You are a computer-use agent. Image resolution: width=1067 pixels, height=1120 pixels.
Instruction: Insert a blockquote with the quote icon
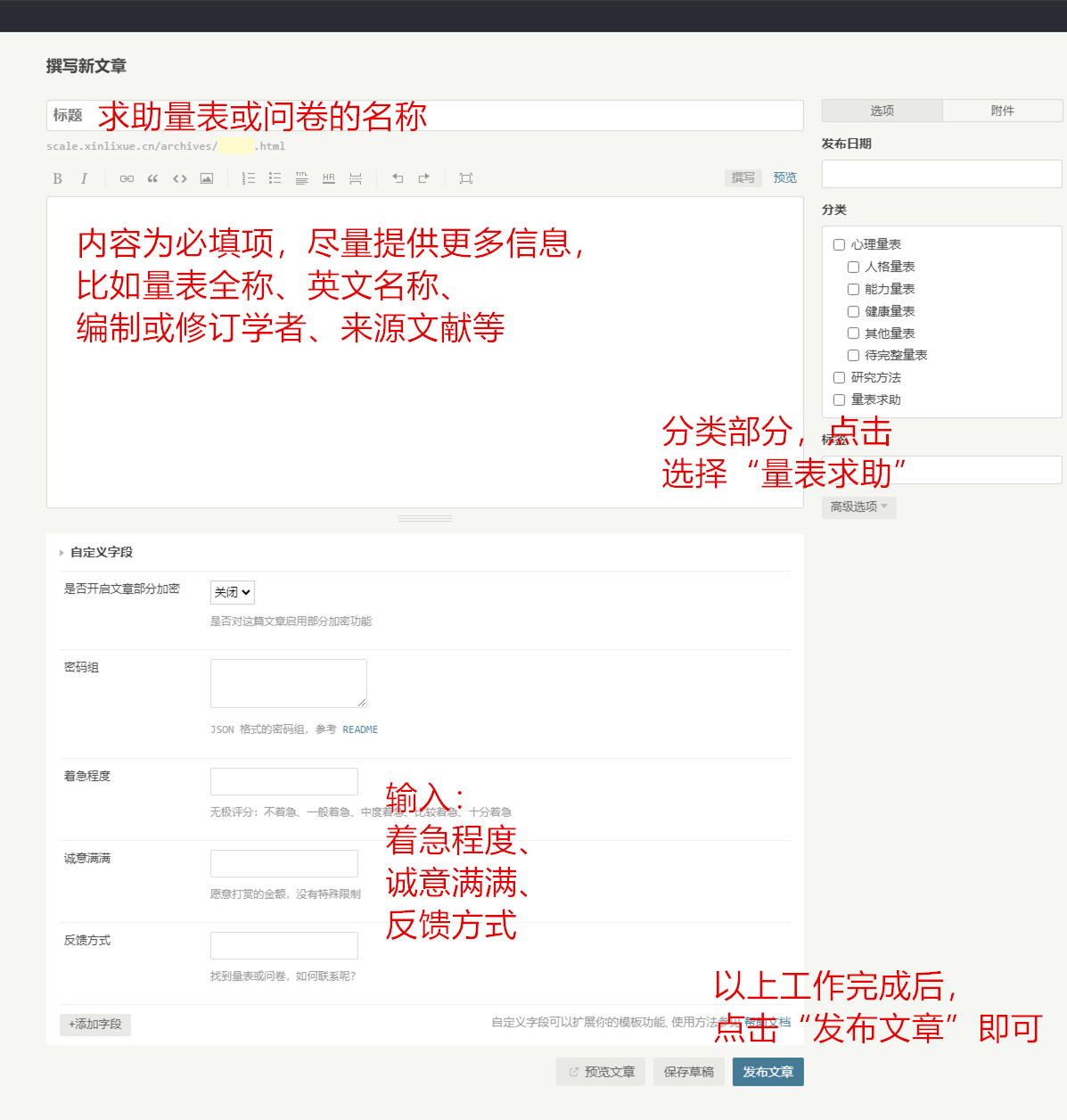[152, 178]
